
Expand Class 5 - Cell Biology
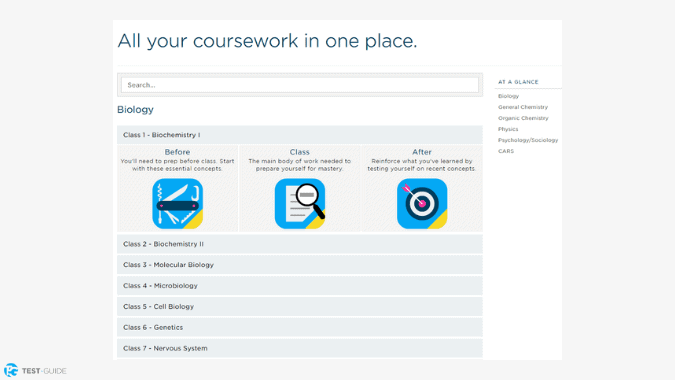point(300,306)
